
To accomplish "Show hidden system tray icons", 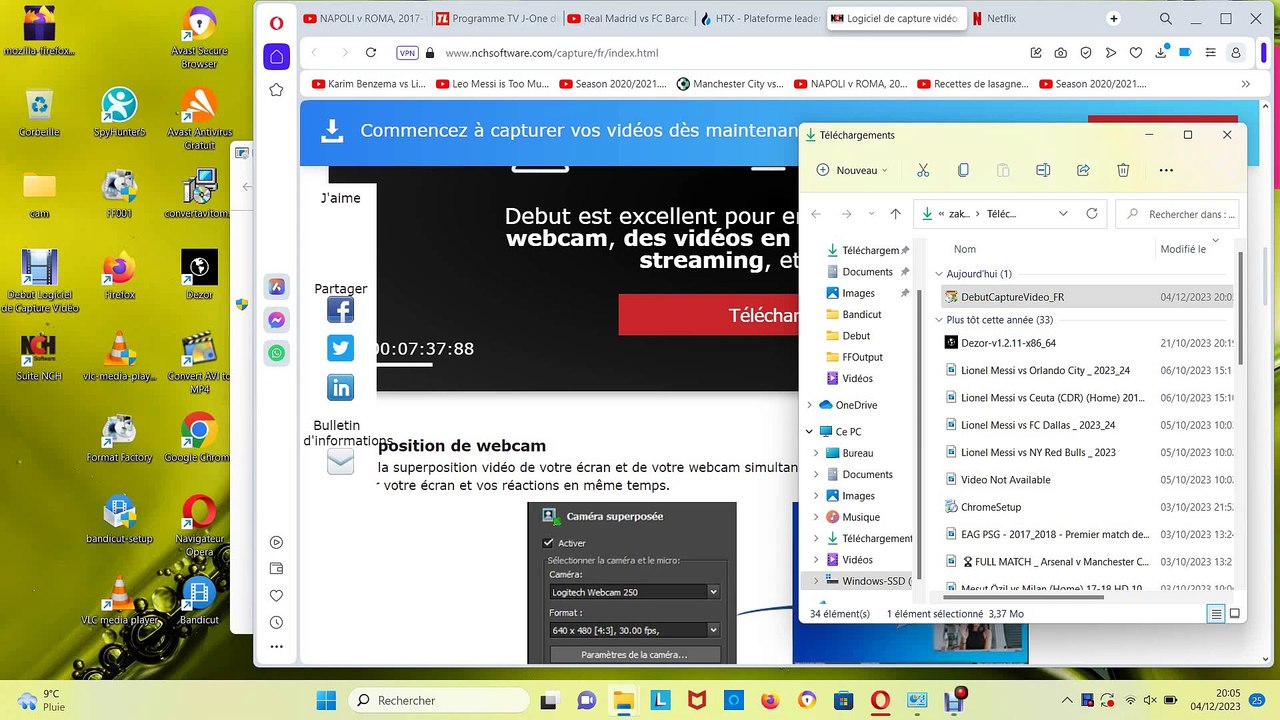I will (x=1068, y=700).
